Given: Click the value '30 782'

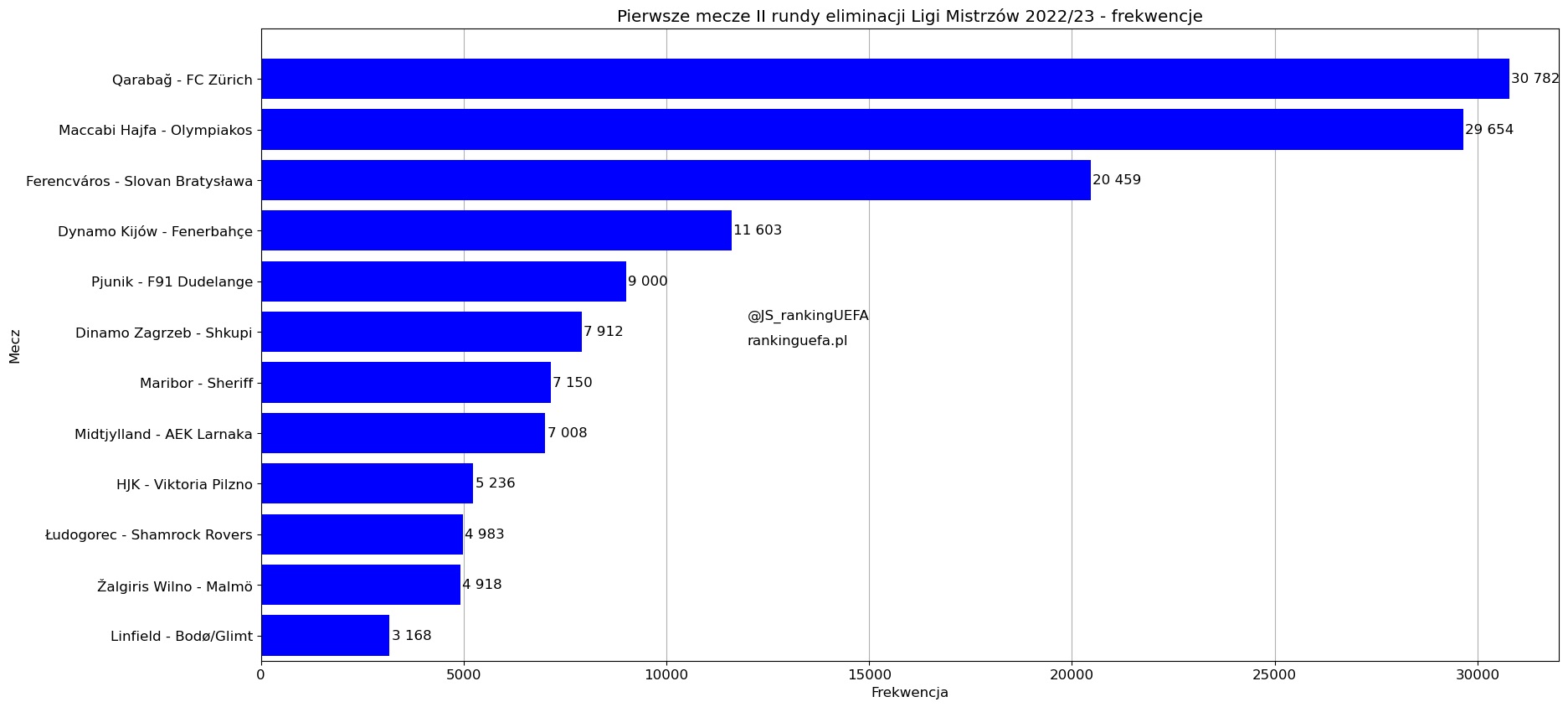Looking at the screenshot, I should coord(1535,79).
